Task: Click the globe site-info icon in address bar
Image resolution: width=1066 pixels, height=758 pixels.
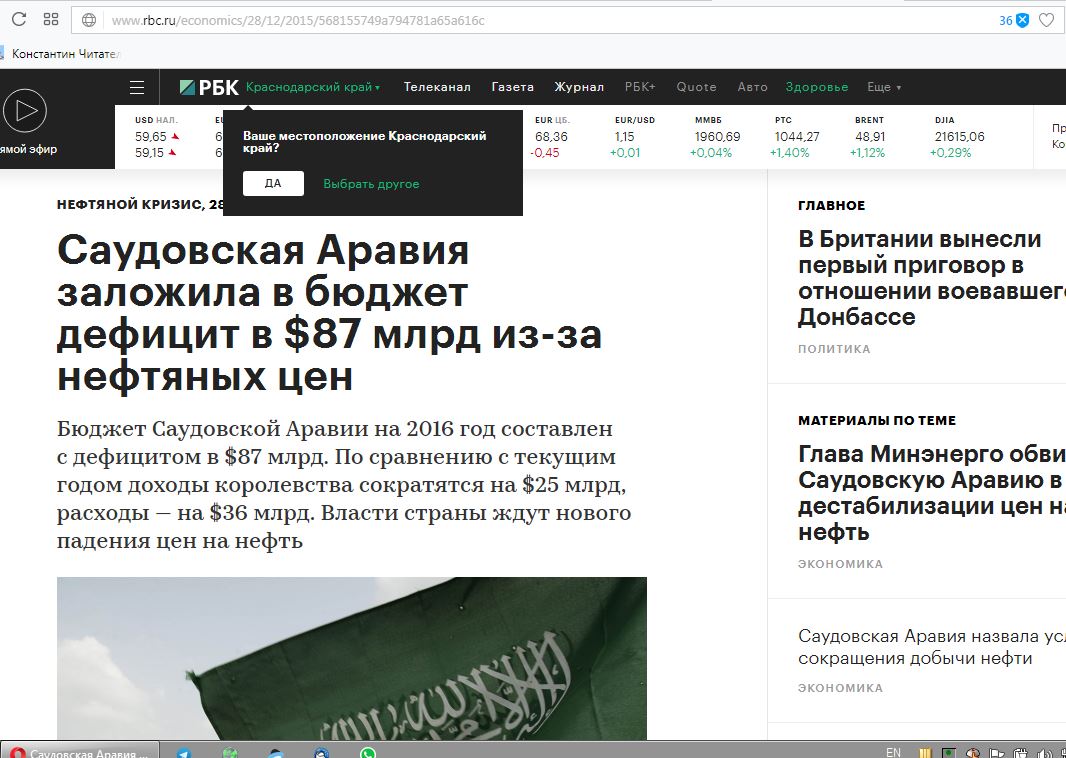Action: (x=88, y=20)
